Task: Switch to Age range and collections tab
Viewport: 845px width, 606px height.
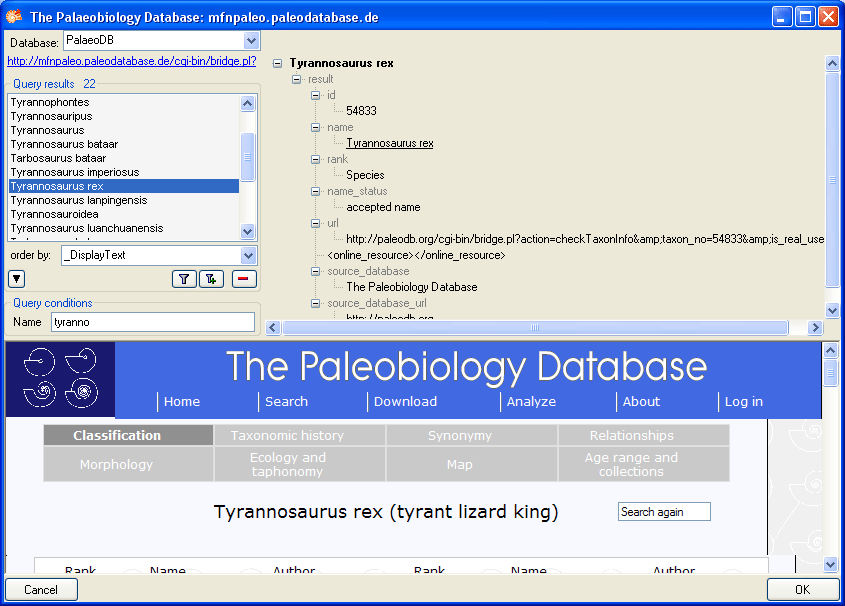Action: 644,464
